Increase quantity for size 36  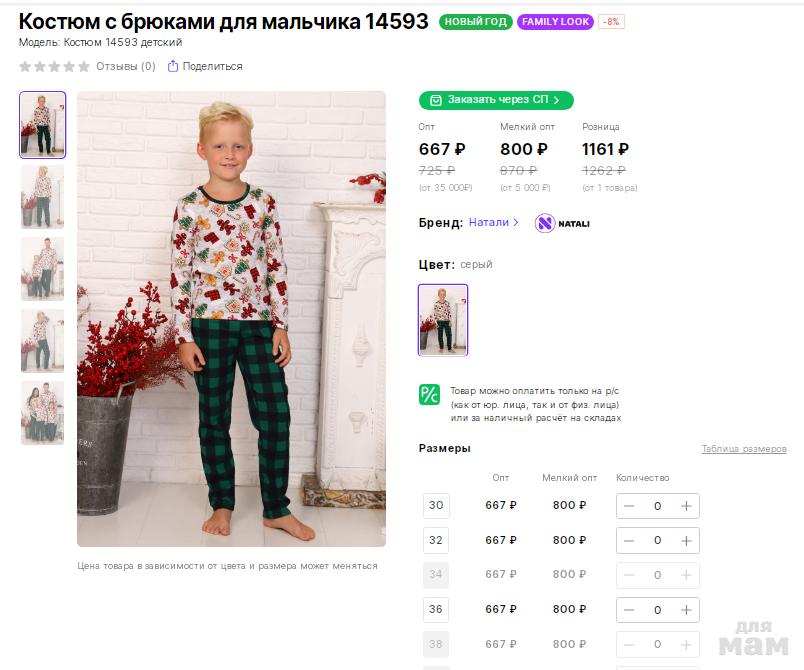point(686,610)
